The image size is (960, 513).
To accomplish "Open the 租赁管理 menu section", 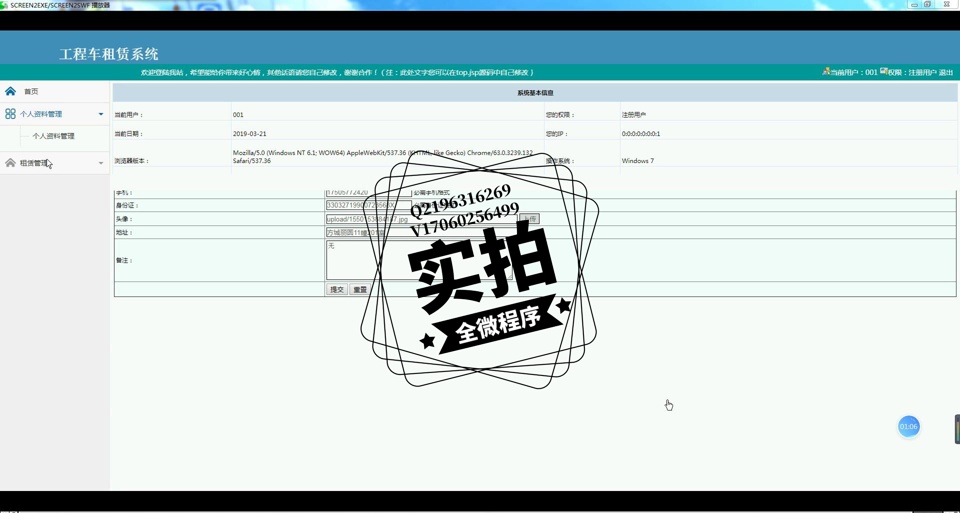I will click(34, 163).
